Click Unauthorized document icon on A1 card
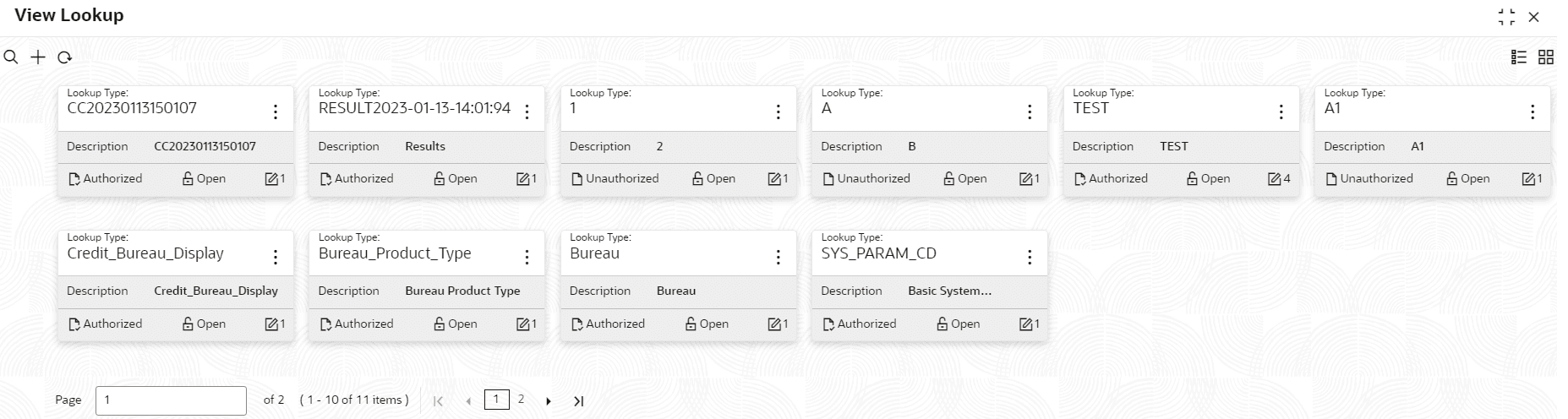The width and height of the screenshot is (1568, 419). pyautogui.click(x=1331, y=178)
